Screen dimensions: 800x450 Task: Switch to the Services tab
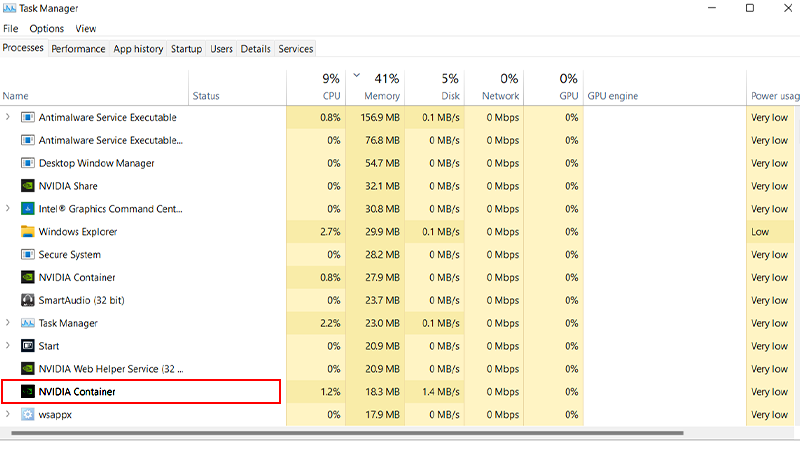pyautogui.click(x=295, y=49)
